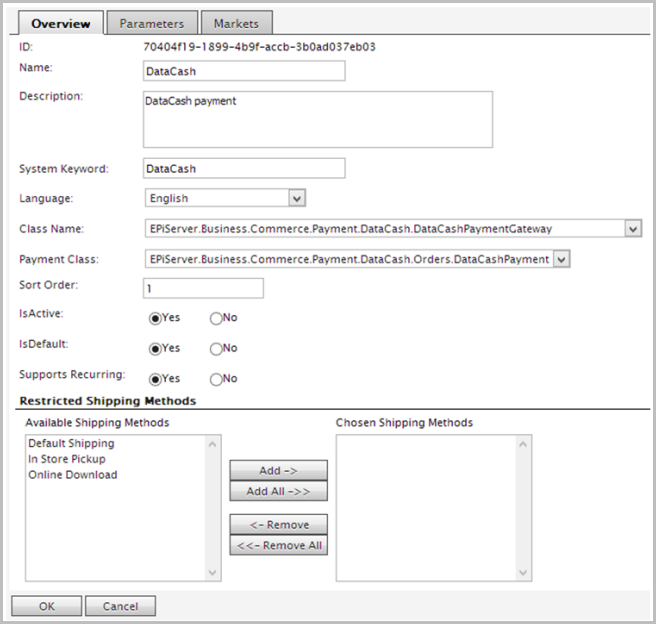Click the Description text area
The height and width of the screenshot is (624, 656).
(318, 119)
